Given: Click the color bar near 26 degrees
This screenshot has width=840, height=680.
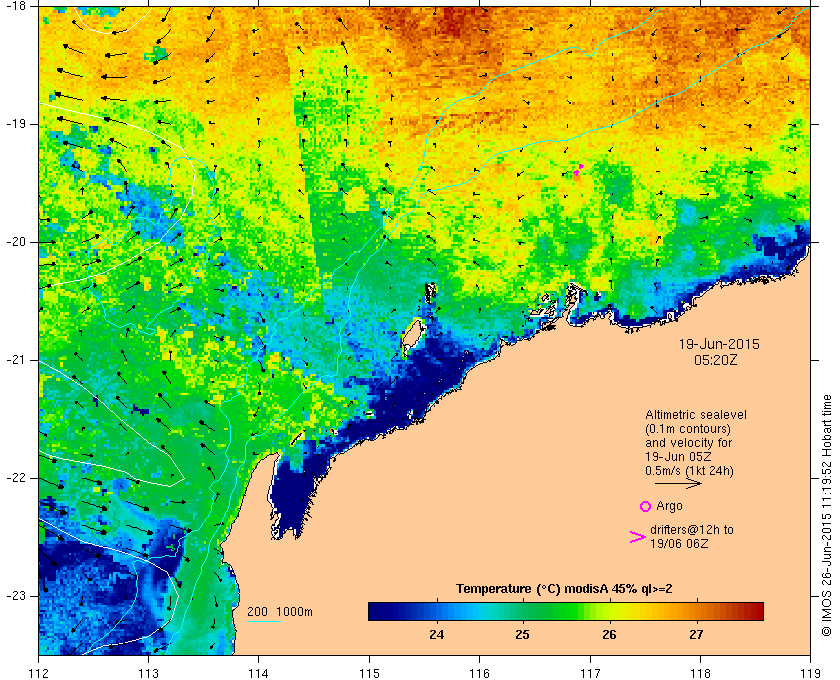Looking at the screenshot, I should tap(609, 611).
